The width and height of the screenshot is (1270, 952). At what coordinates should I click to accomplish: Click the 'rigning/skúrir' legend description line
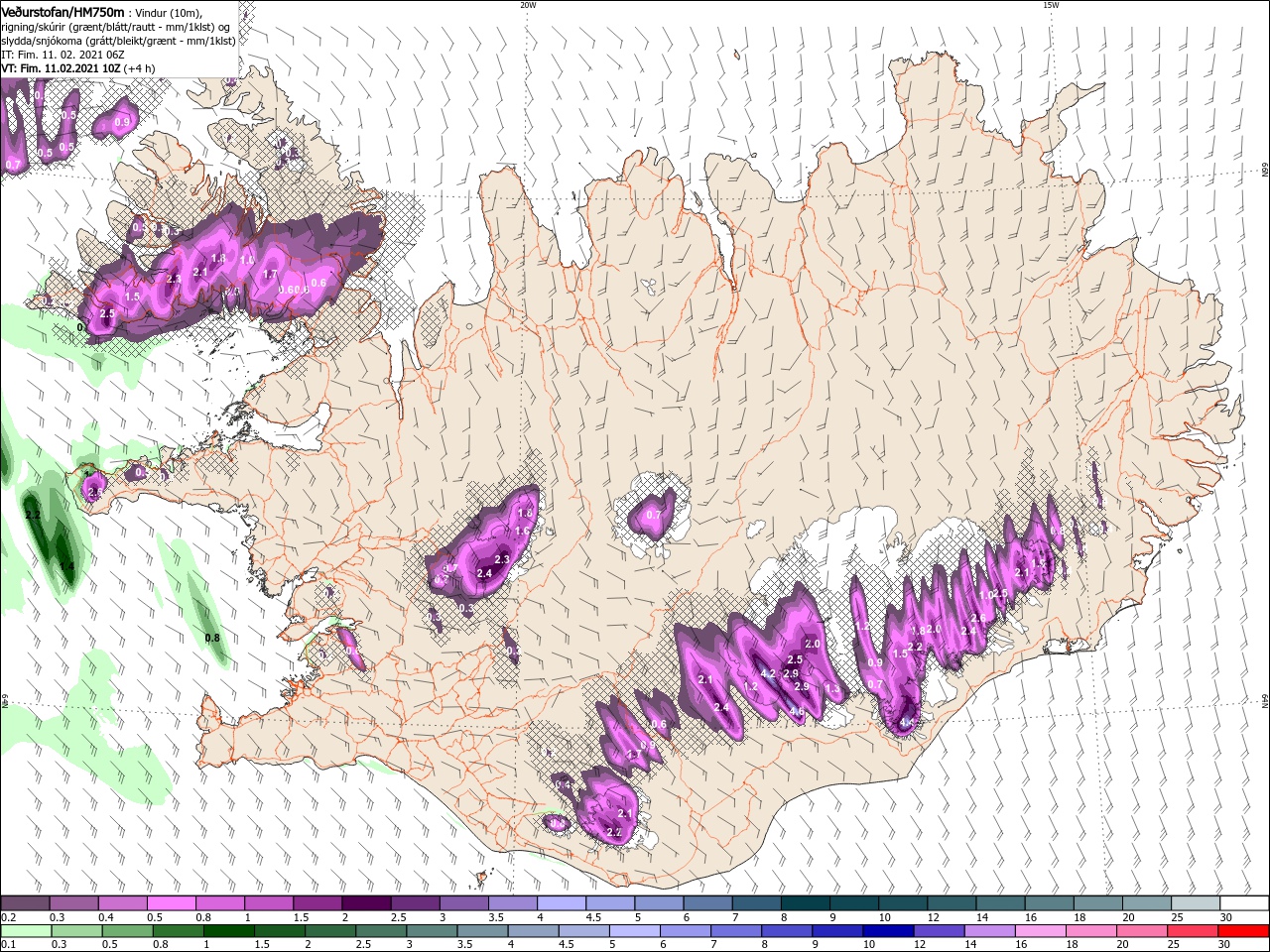point(114,26)
